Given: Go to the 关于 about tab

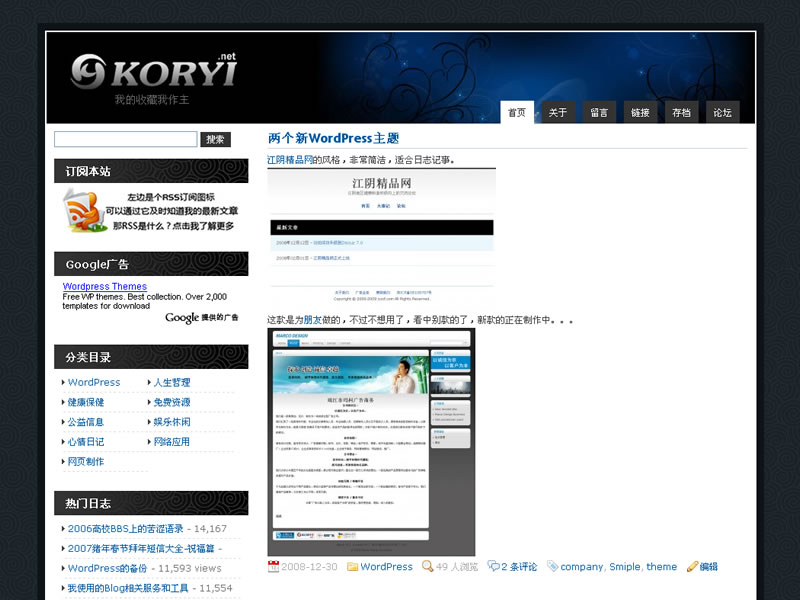Looking at the screenshot, I should pyautogui.click(x=558, y=112).
